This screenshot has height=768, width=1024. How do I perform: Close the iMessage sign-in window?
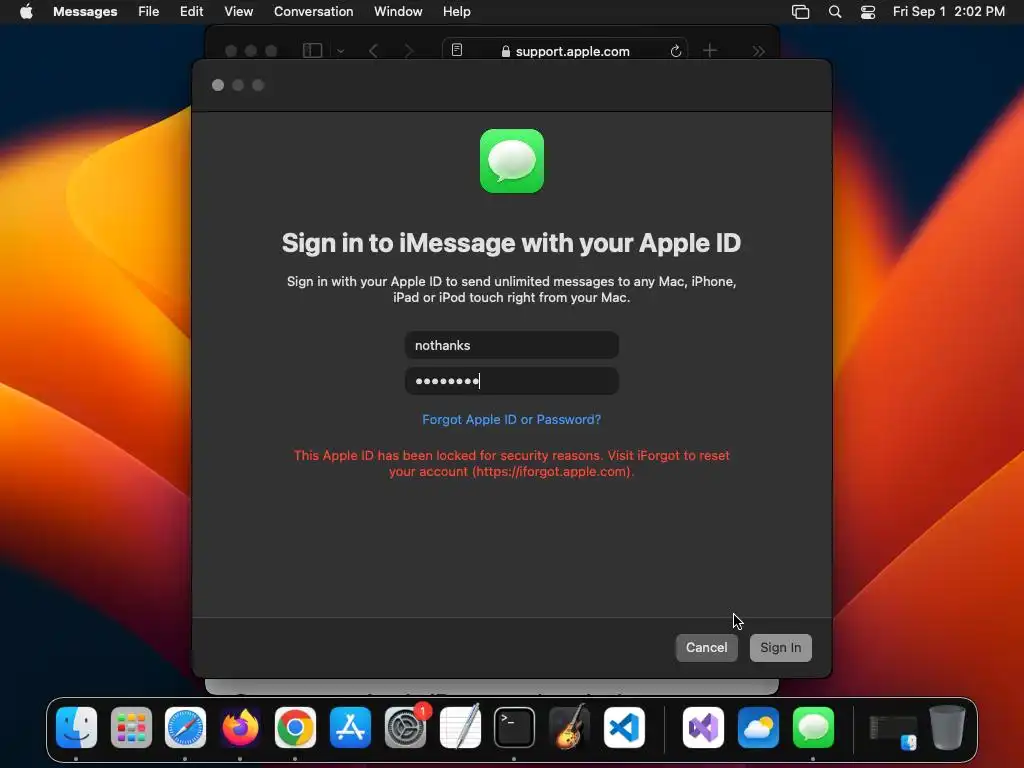(218, 85)
